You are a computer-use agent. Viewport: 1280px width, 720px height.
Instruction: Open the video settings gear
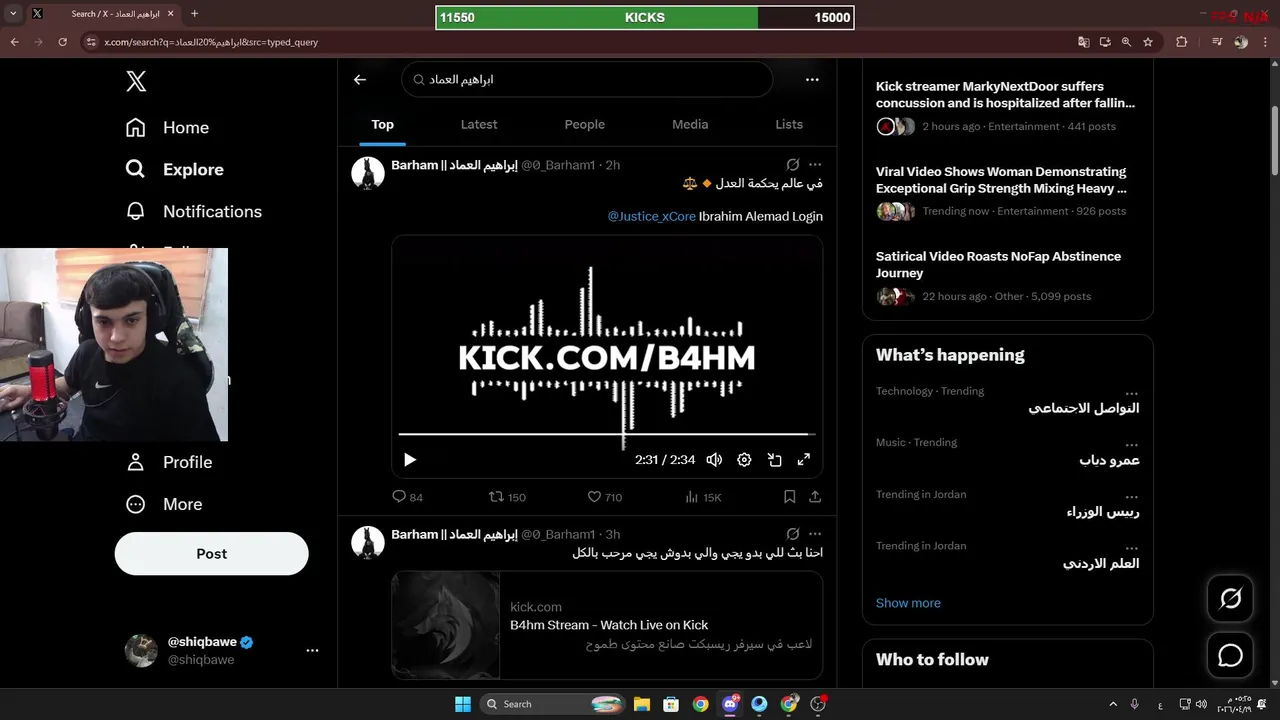[x=744, y=460]
